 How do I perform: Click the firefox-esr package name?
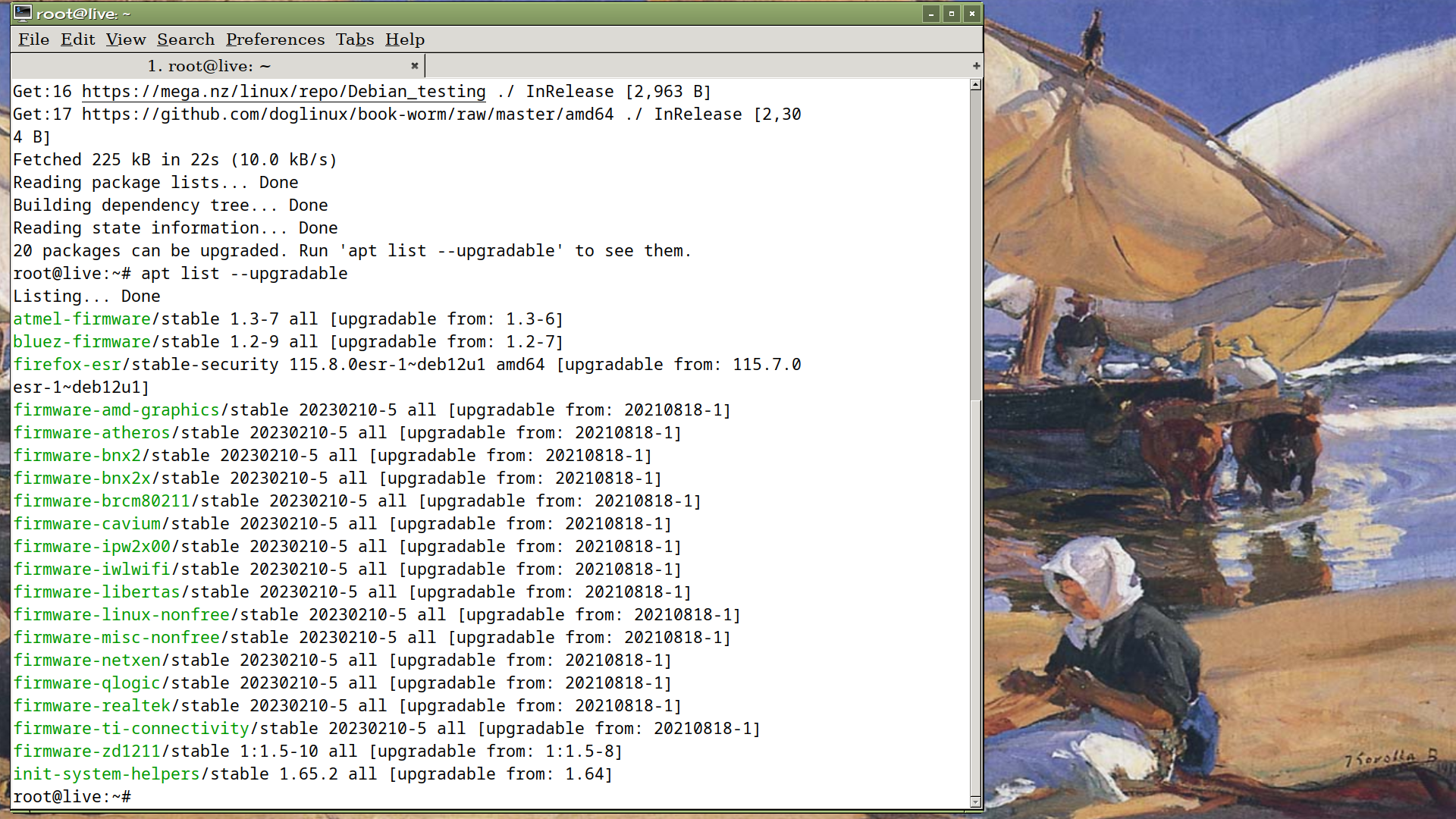(x=67, y=365)
